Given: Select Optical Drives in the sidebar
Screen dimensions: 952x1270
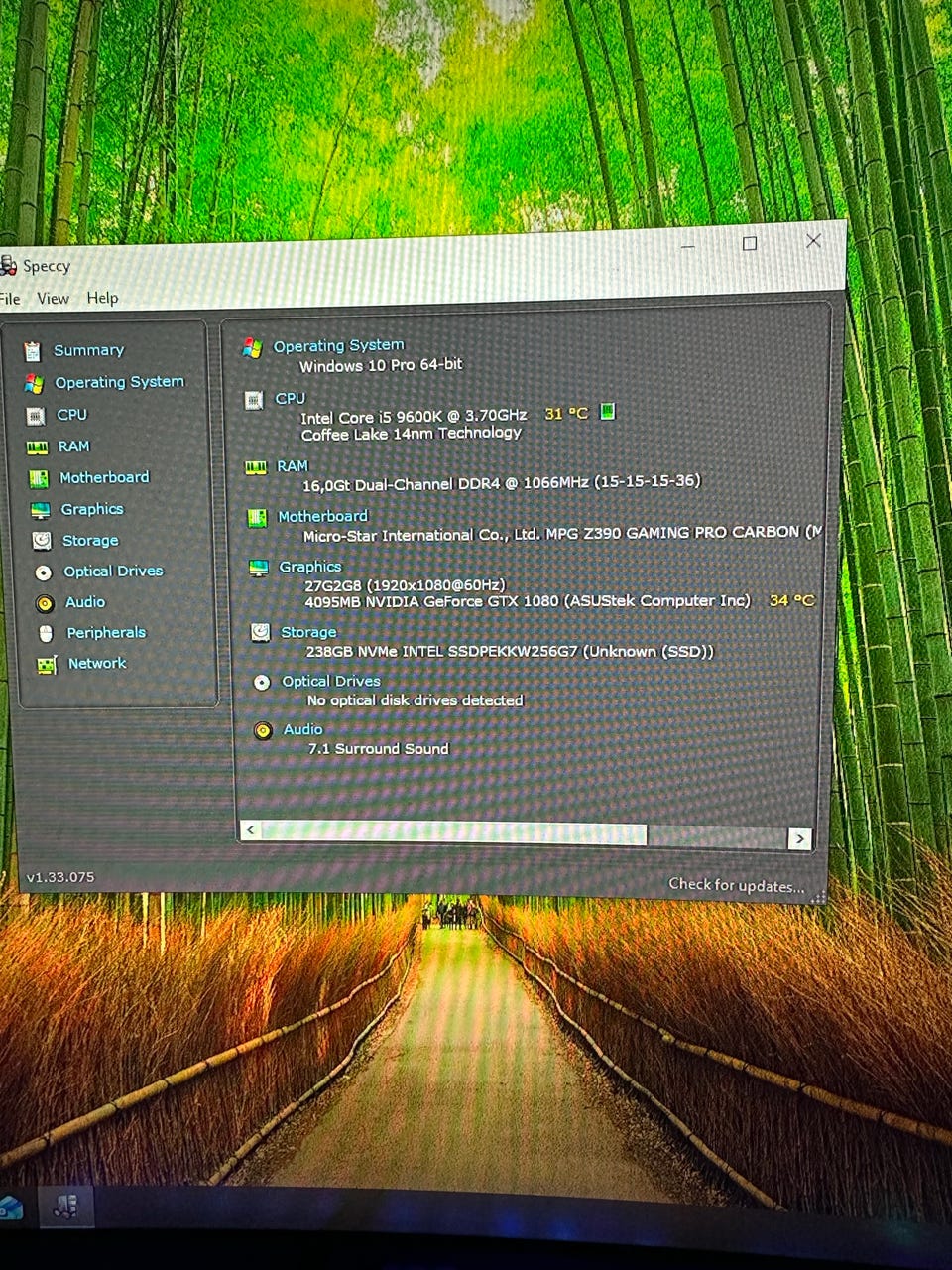Looking at the screenshot, I should pos(113,571).
